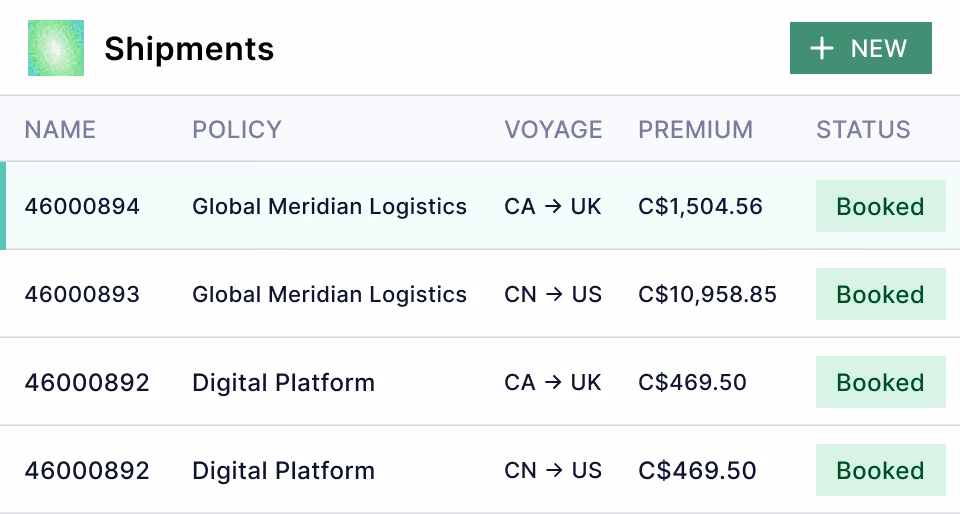Open shipment 46000893
The height and width of the screenshot is (514, 960).
point(83,295)
